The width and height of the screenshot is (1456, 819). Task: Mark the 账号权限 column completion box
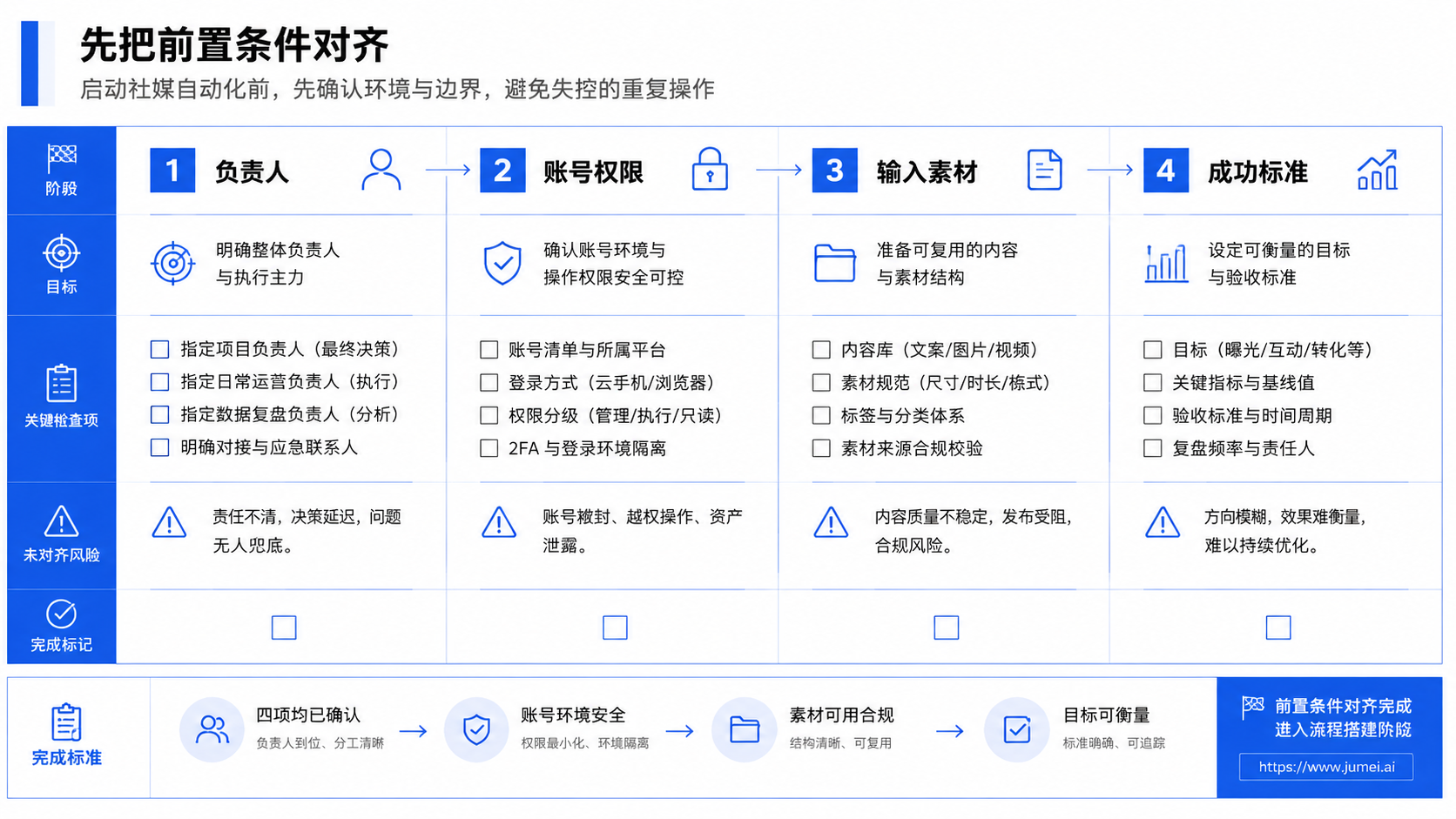pyautogui.click(x=615, y=628)
